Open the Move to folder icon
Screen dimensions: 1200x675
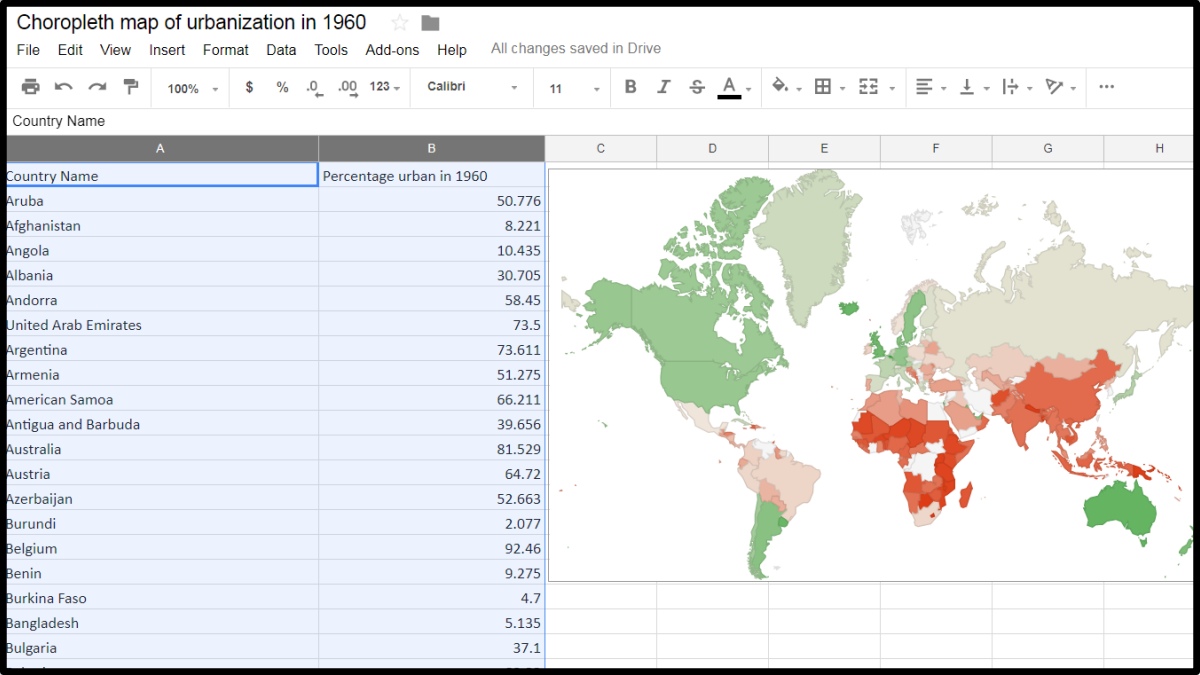point(430,23)
